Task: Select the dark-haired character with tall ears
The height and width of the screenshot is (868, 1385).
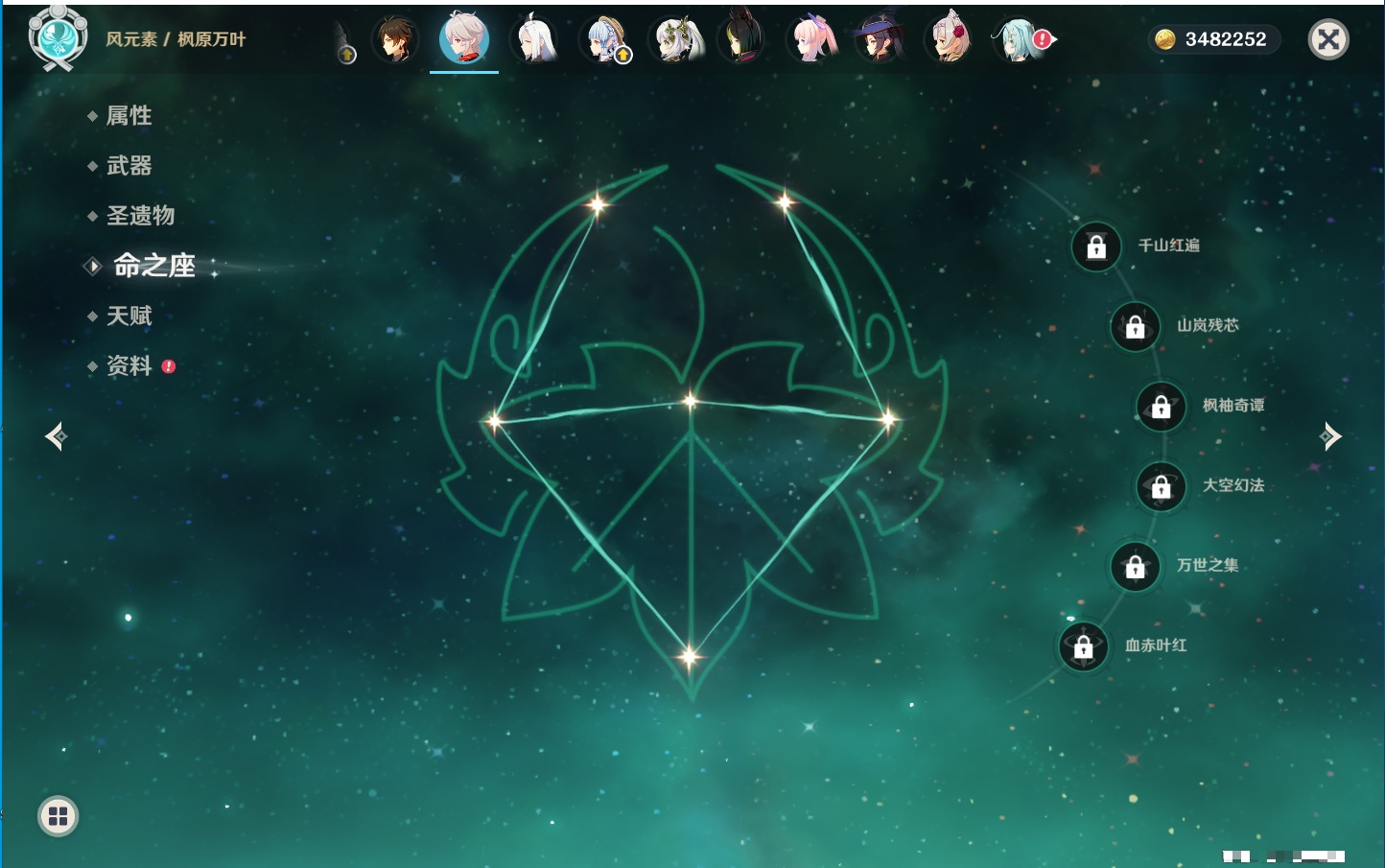Action: click(741, 37)
